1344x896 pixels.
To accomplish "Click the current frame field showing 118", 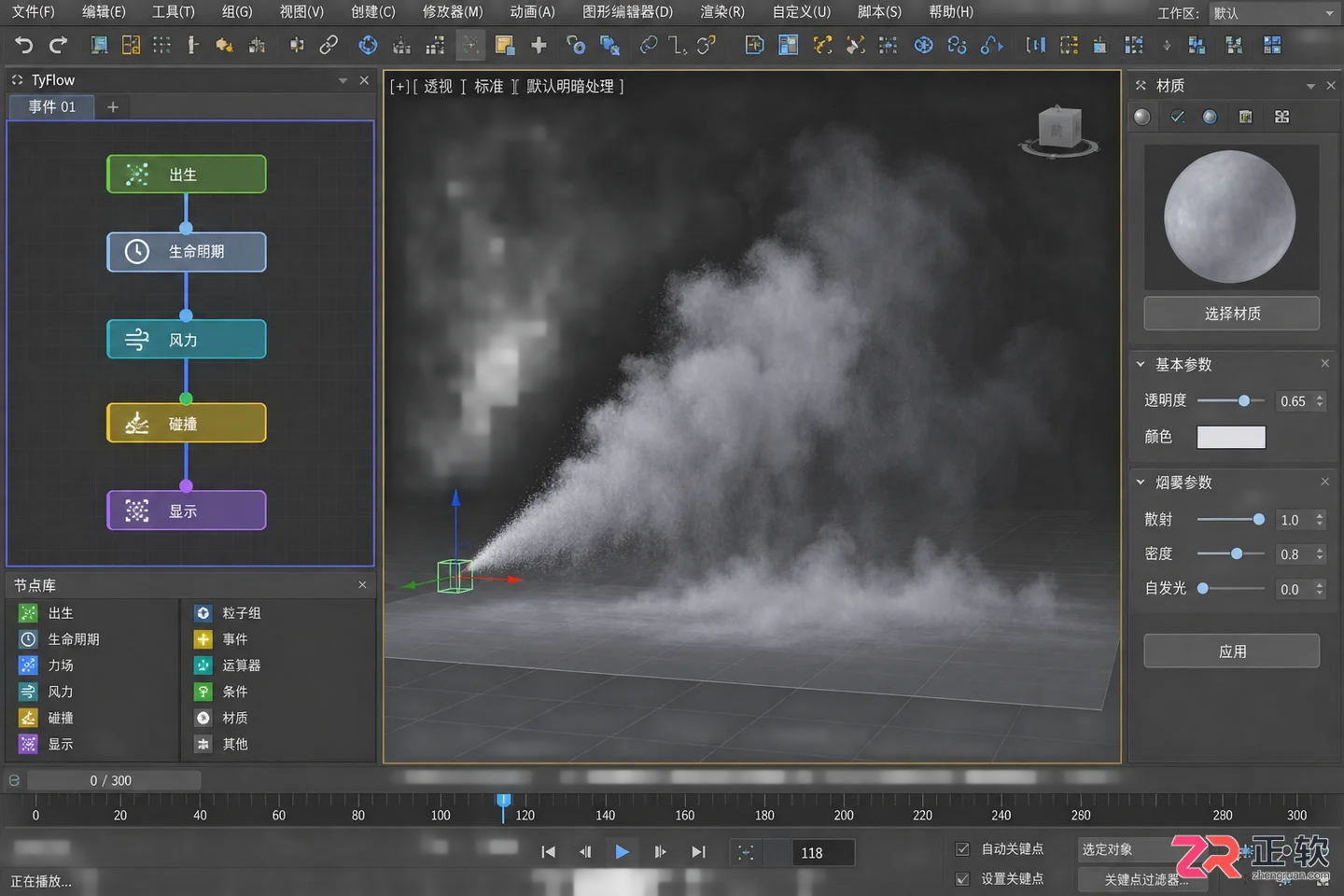I will pos(823,853).
